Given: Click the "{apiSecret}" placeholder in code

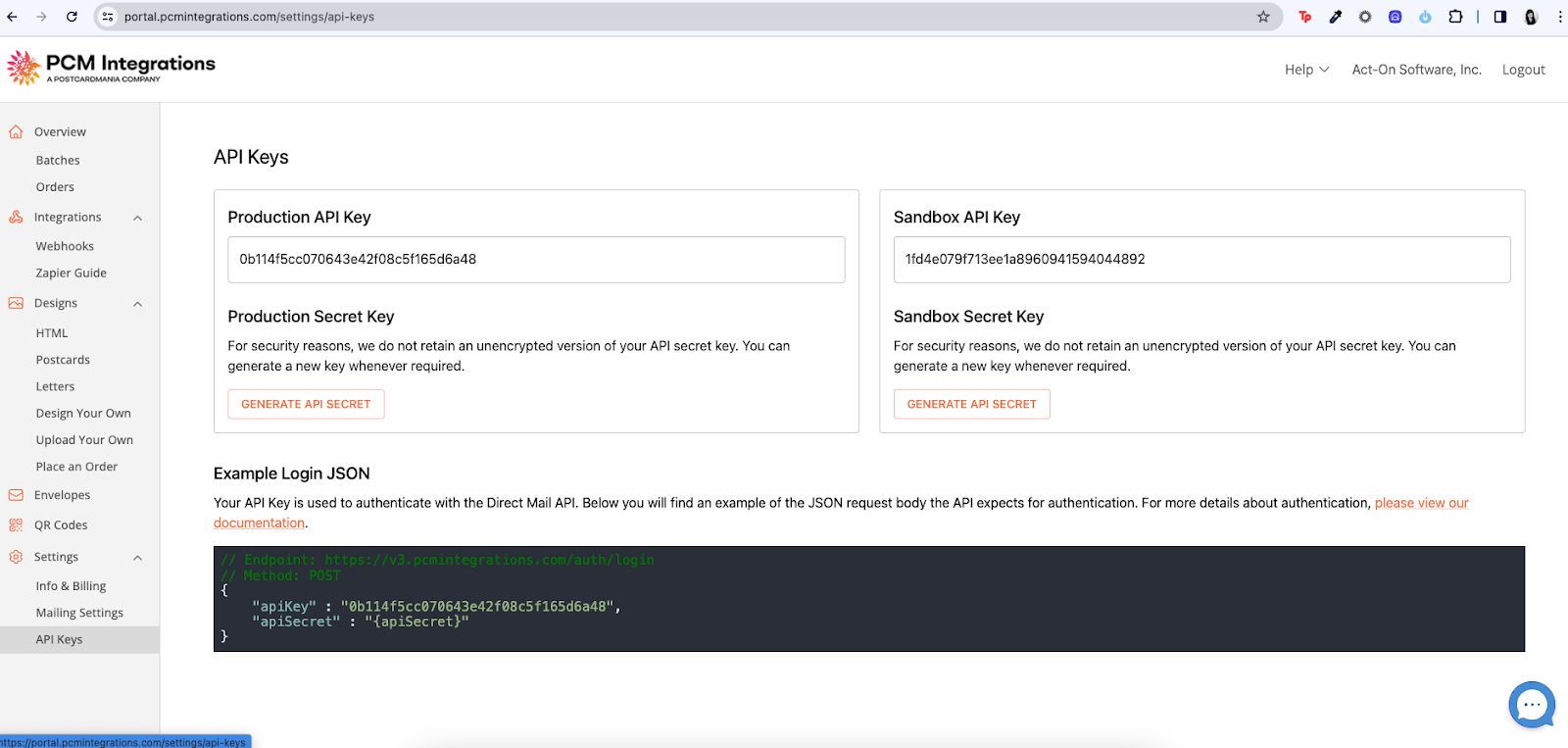Looking at the screenshot, I should point(416,622).
